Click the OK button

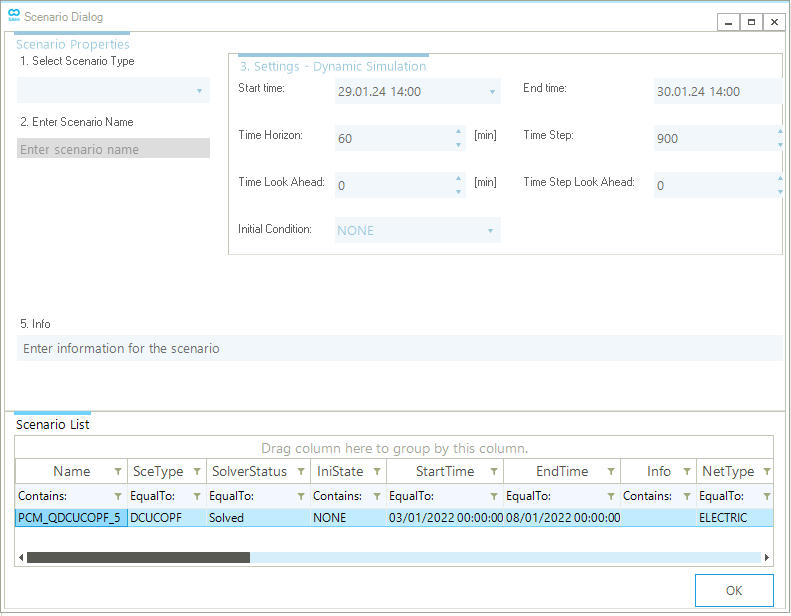(x=733, y=590)
